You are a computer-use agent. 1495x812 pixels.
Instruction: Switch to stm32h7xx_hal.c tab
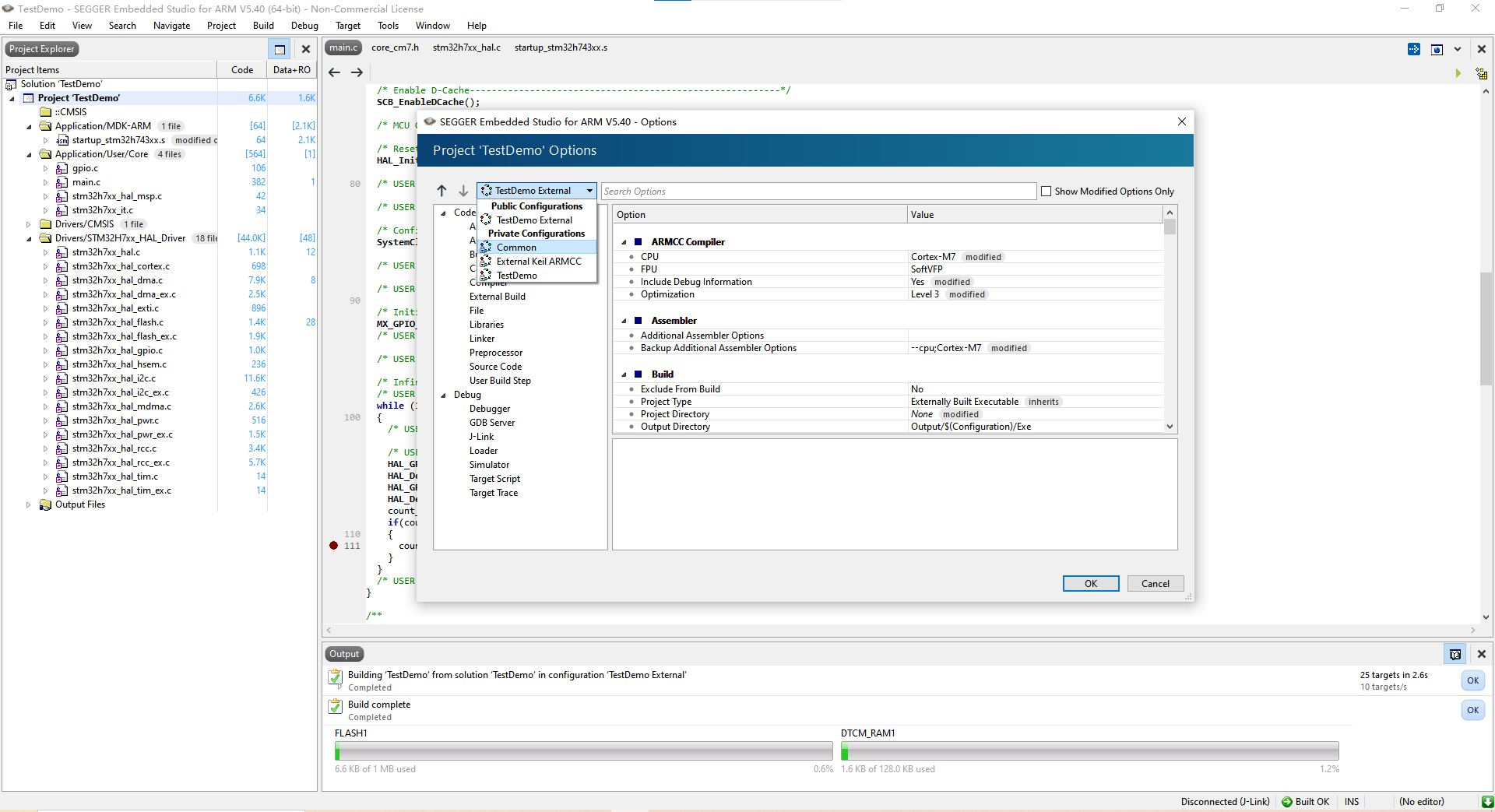tap(466, 47)
